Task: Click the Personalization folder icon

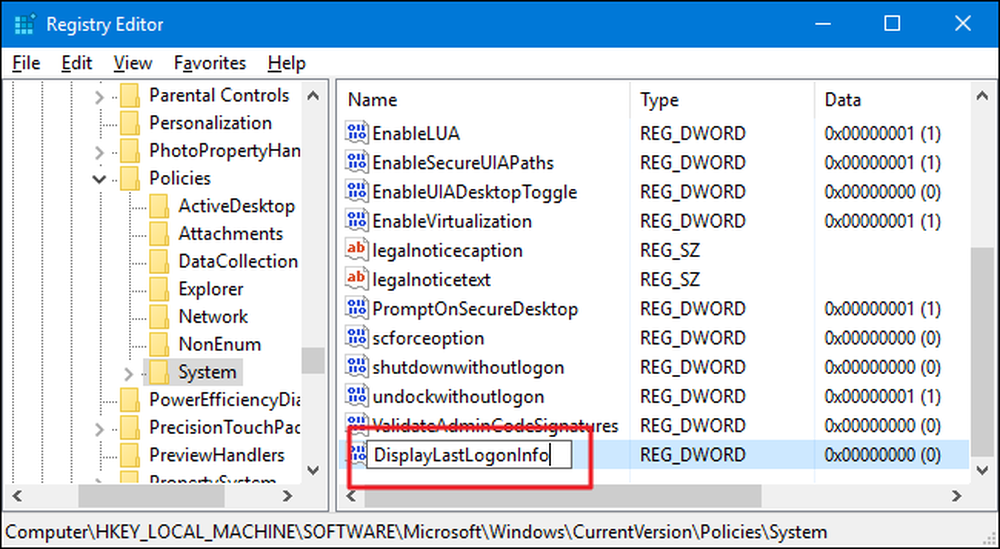Action: click(x=129, y=123)
